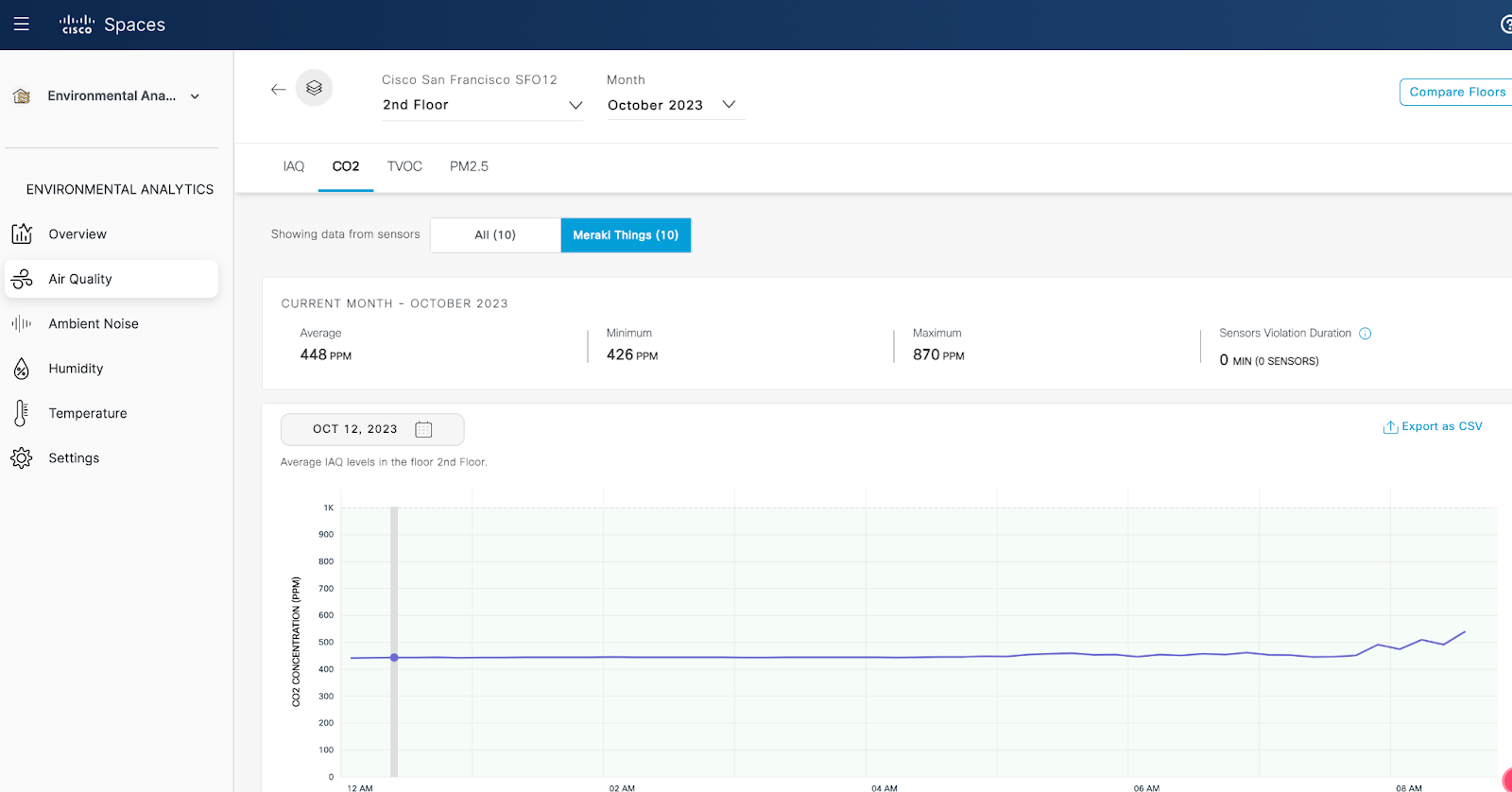The width and height of the screenshot is (1512, 792).
Task: Expand the Environmental Analytics app switcher
Action: click(195, 96)
